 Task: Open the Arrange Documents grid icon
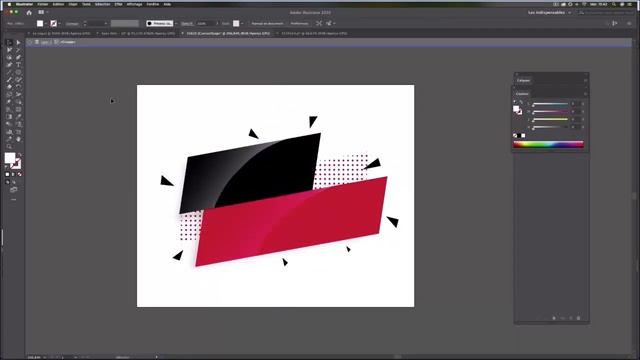(41, 12)
